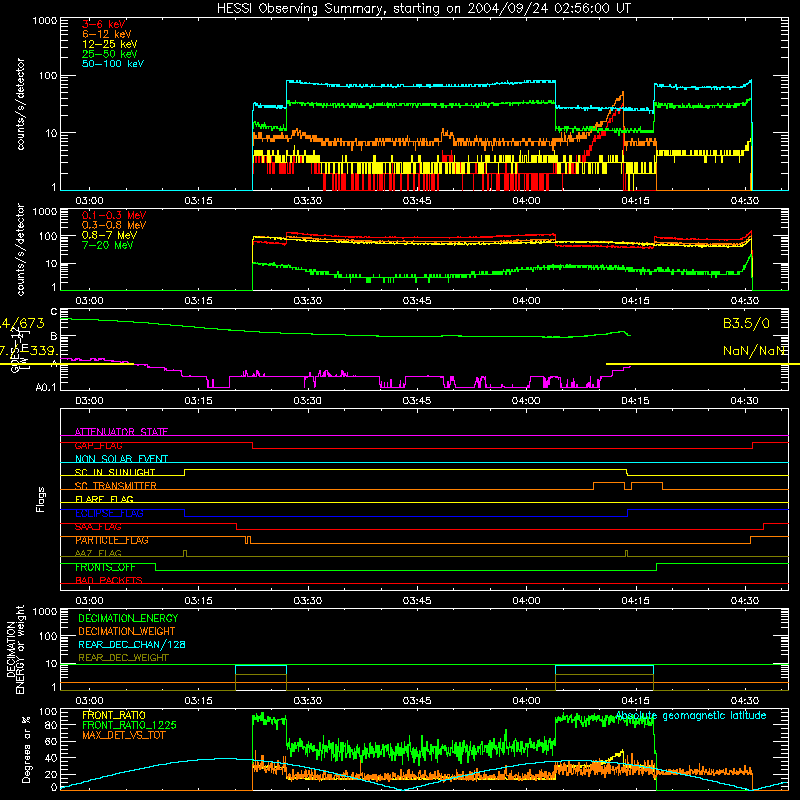
Task: Select the ATTENUATOR_STATE flag label
Action: coord(121,432)
